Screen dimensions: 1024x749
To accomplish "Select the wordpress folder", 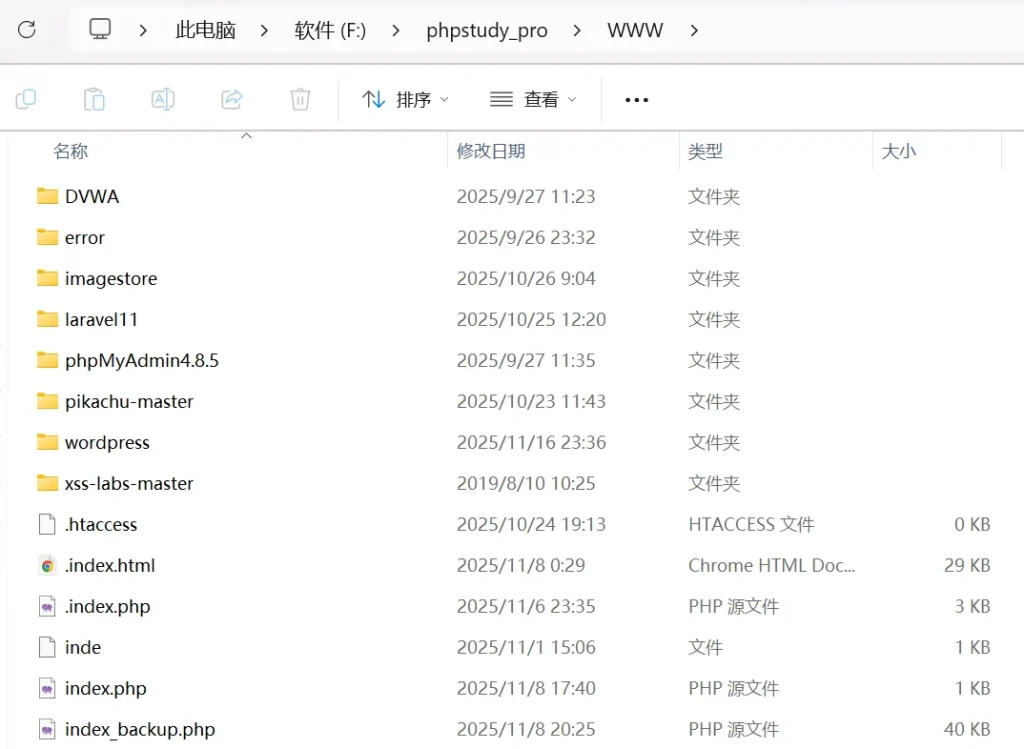I will click(x=107, y=442).
